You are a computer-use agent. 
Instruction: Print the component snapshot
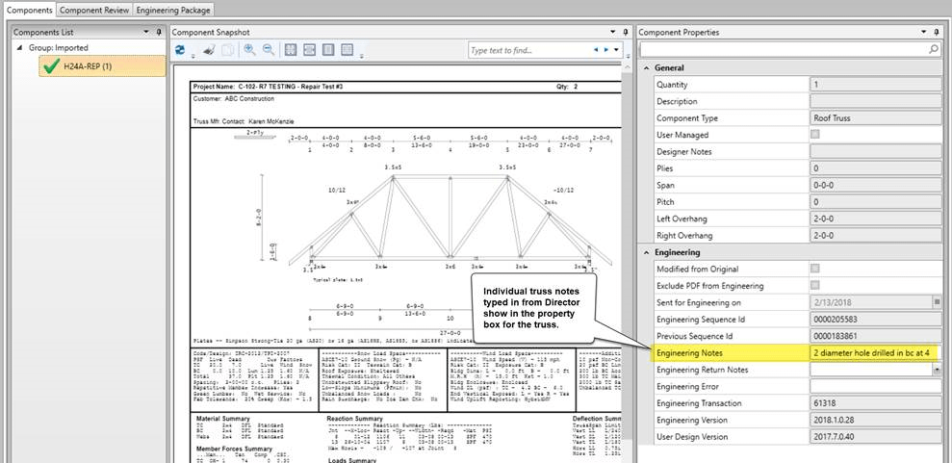coord(208,50)
